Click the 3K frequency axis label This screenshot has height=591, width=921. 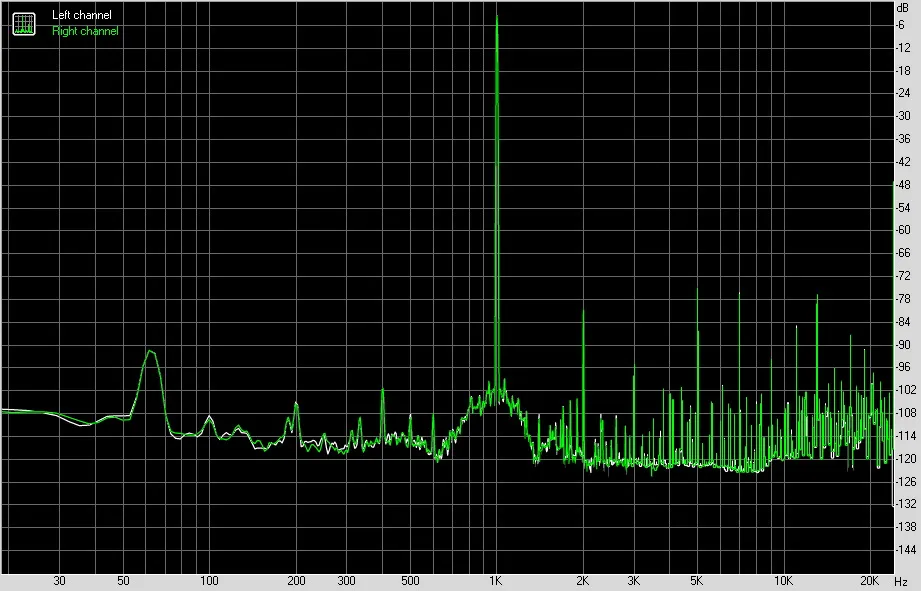click(633, 581)
